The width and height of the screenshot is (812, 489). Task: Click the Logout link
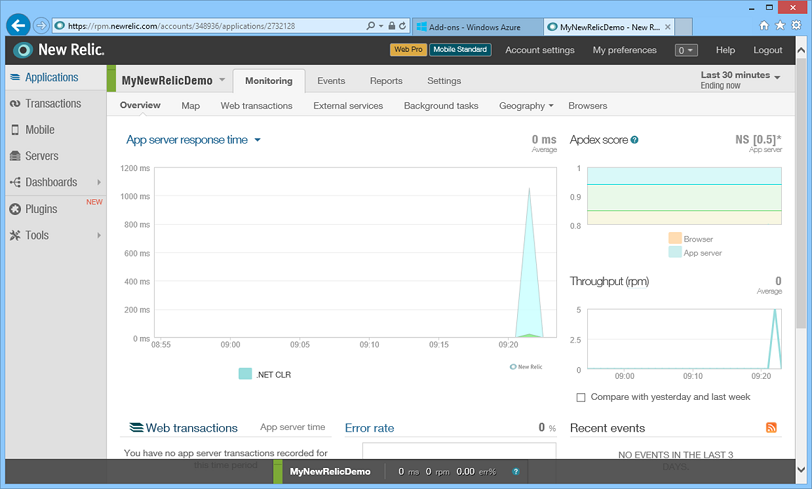767,50
